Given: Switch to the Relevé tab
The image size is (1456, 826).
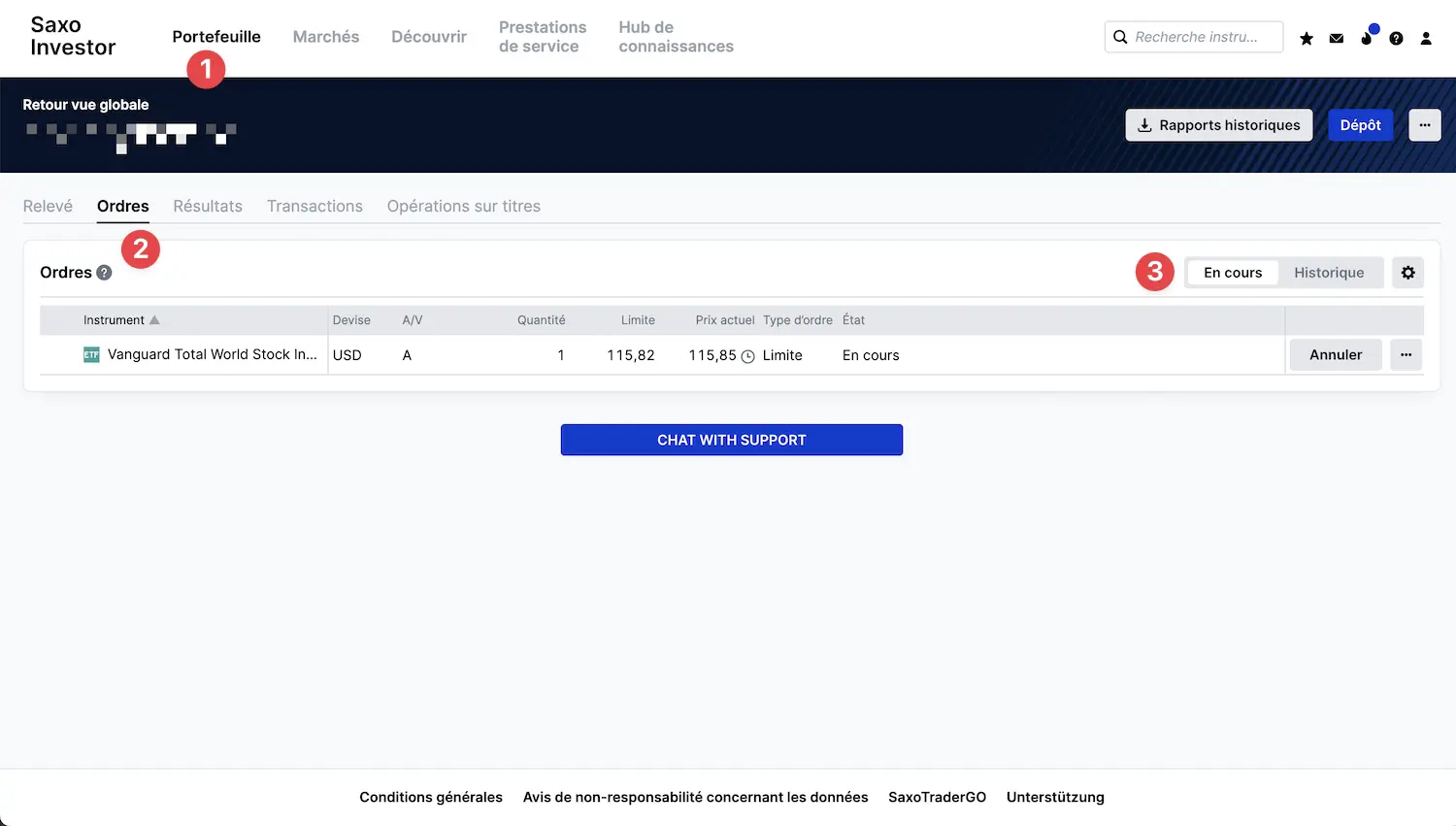Looking at the screenshot, I should click(x=48, y=206).
